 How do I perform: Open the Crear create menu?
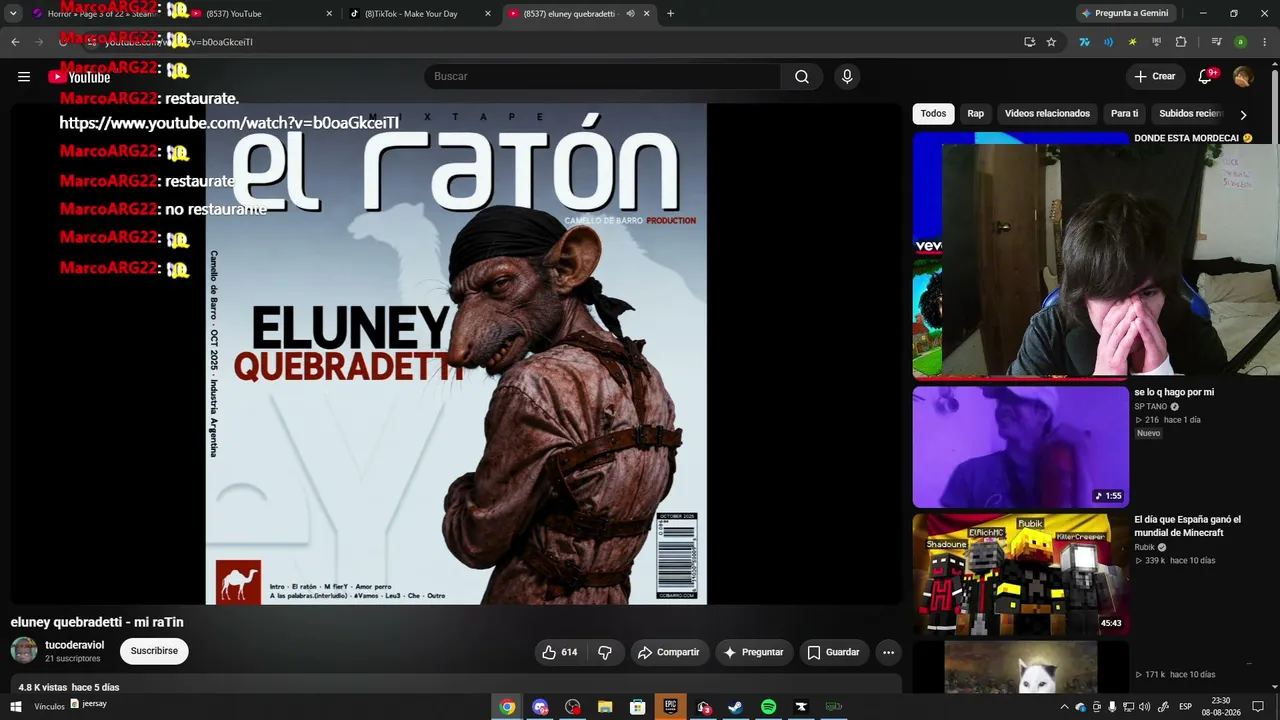point(1155,77)
